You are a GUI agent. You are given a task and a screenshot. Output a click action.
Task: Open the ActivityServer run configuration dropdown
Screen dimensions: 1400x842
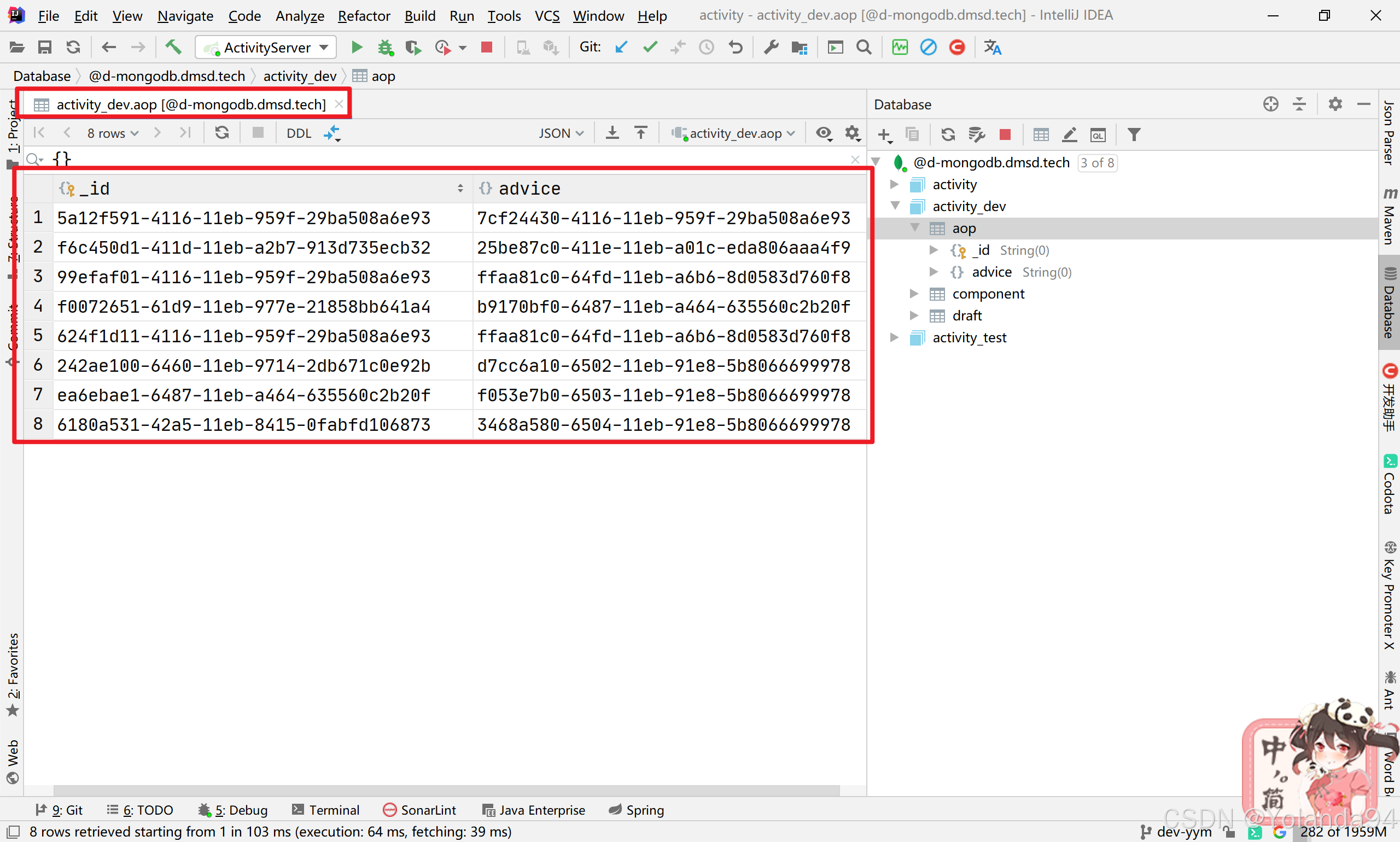pyautogui.click(x=266, y=47)
